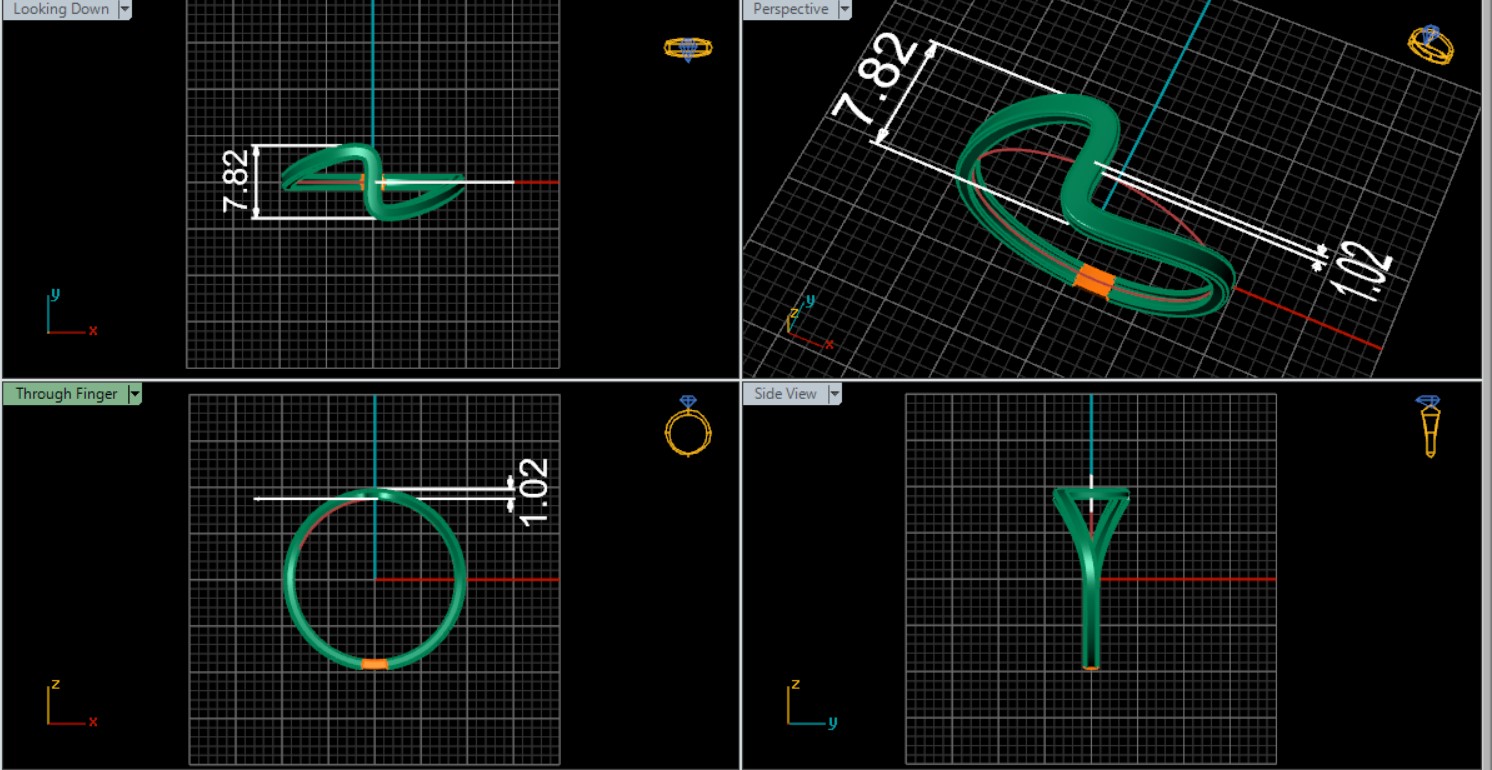Click the orange segment on ring in Perspective
The width and height of the screenshot is (1492, 770).
(x=1093, y=280)
